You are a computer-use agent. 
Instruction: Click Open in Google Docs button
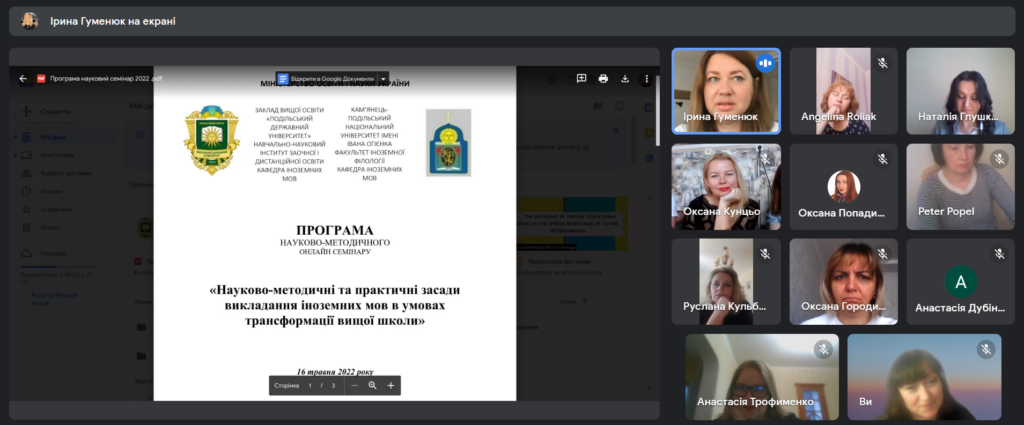pyautogui.click(x=326, y=78)
